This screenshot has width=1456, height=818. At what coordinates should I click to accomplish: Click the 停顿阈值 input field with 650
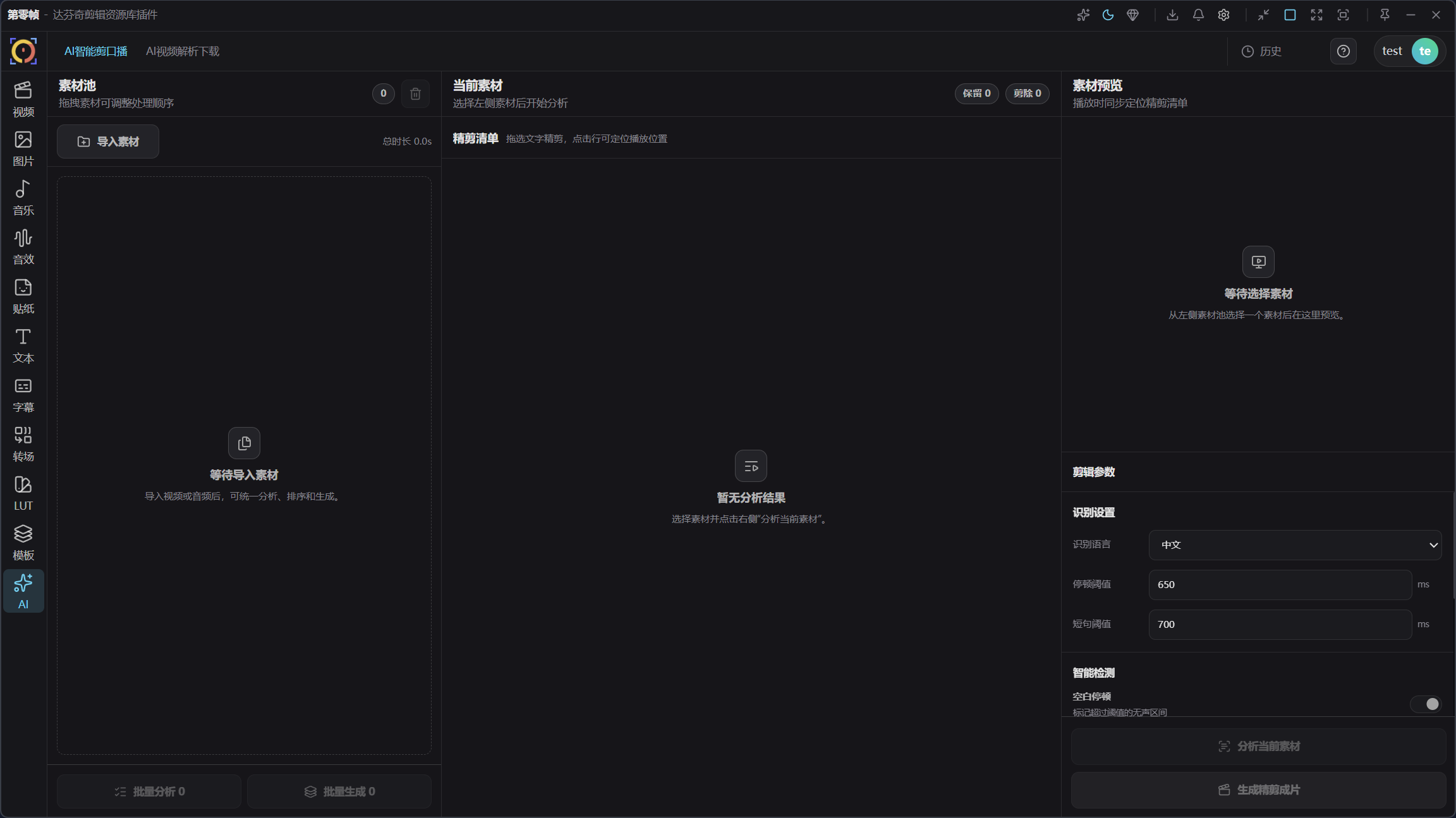click(x=1280, y=584)
